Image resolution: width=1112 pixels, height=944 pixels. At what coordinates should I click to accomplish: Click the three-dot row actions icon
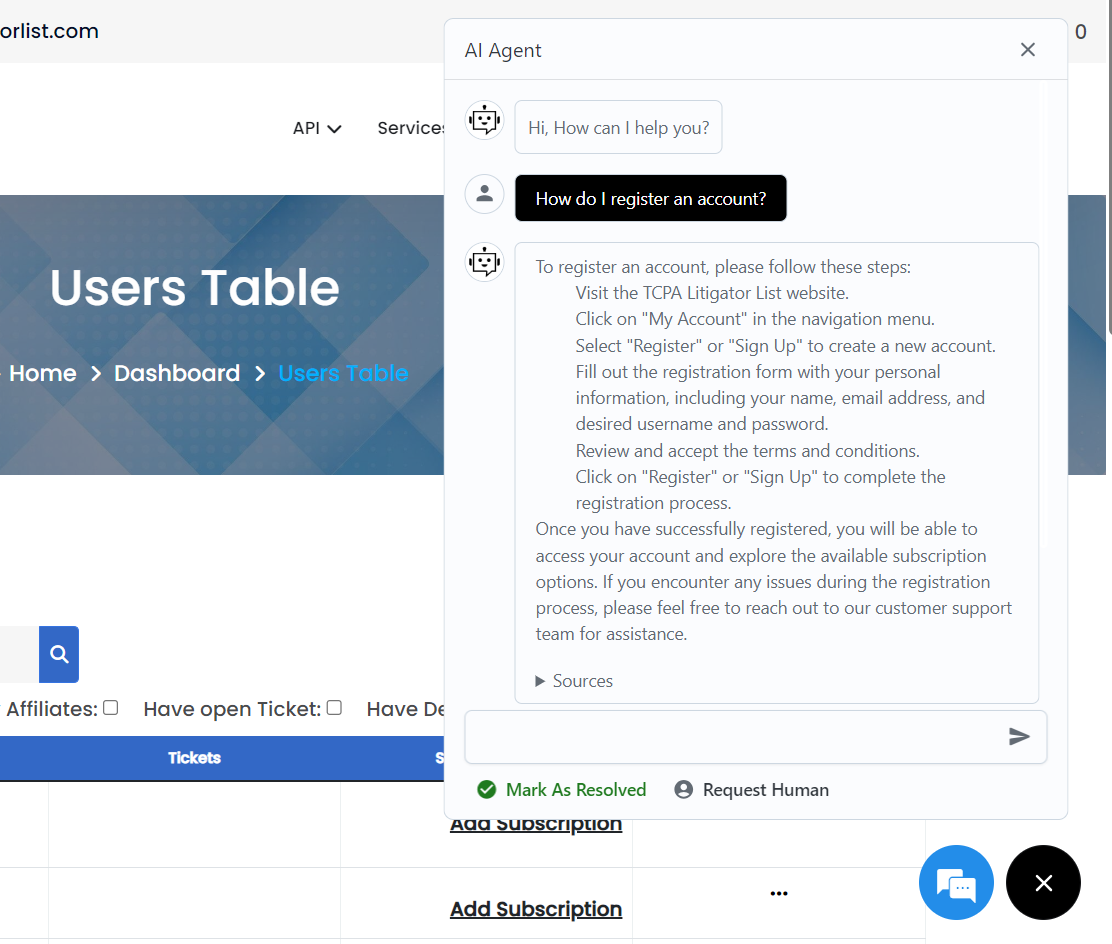[x=779, y=893]
